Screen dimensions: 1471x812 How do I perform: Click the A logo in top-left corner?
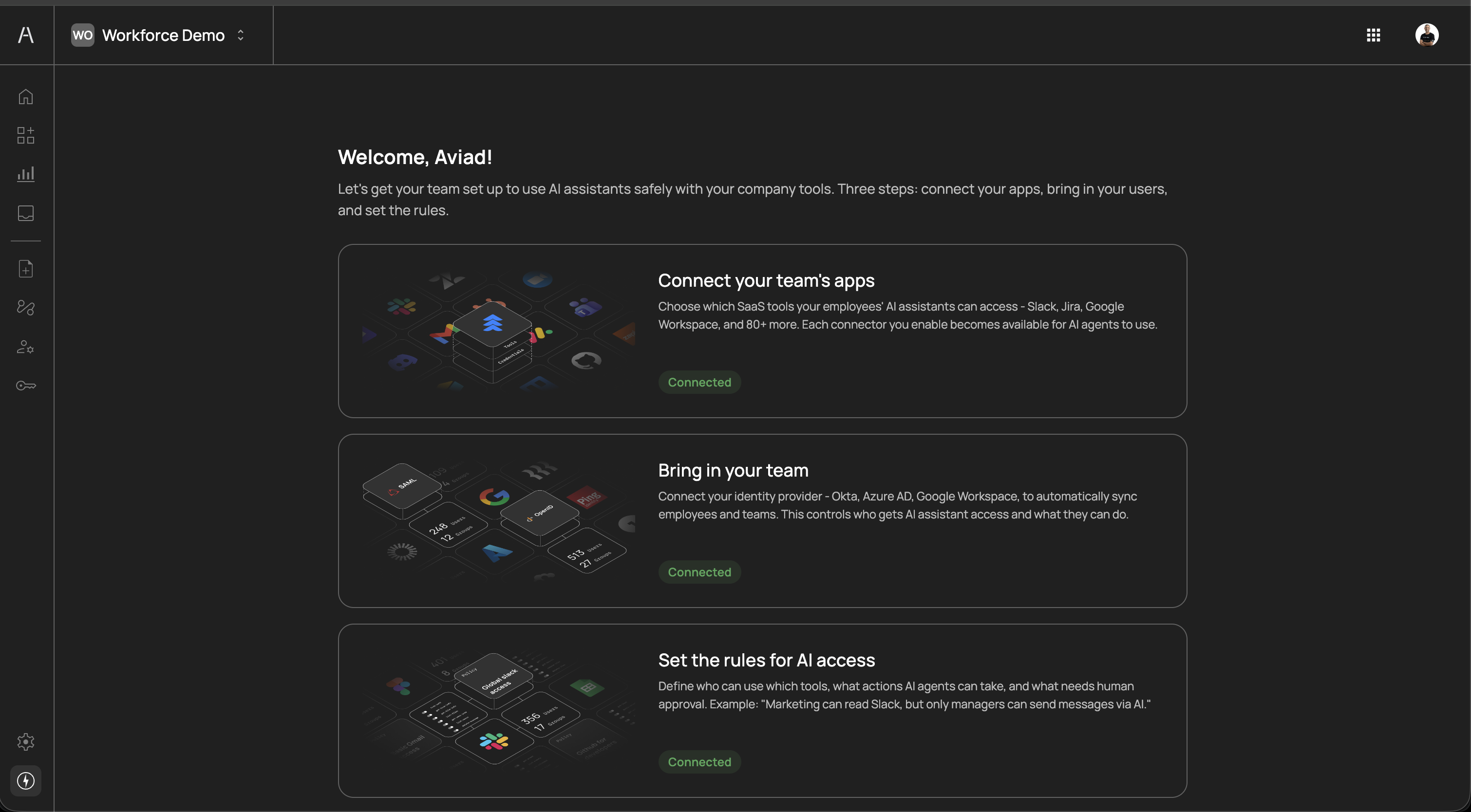click(x=26, y=35)
